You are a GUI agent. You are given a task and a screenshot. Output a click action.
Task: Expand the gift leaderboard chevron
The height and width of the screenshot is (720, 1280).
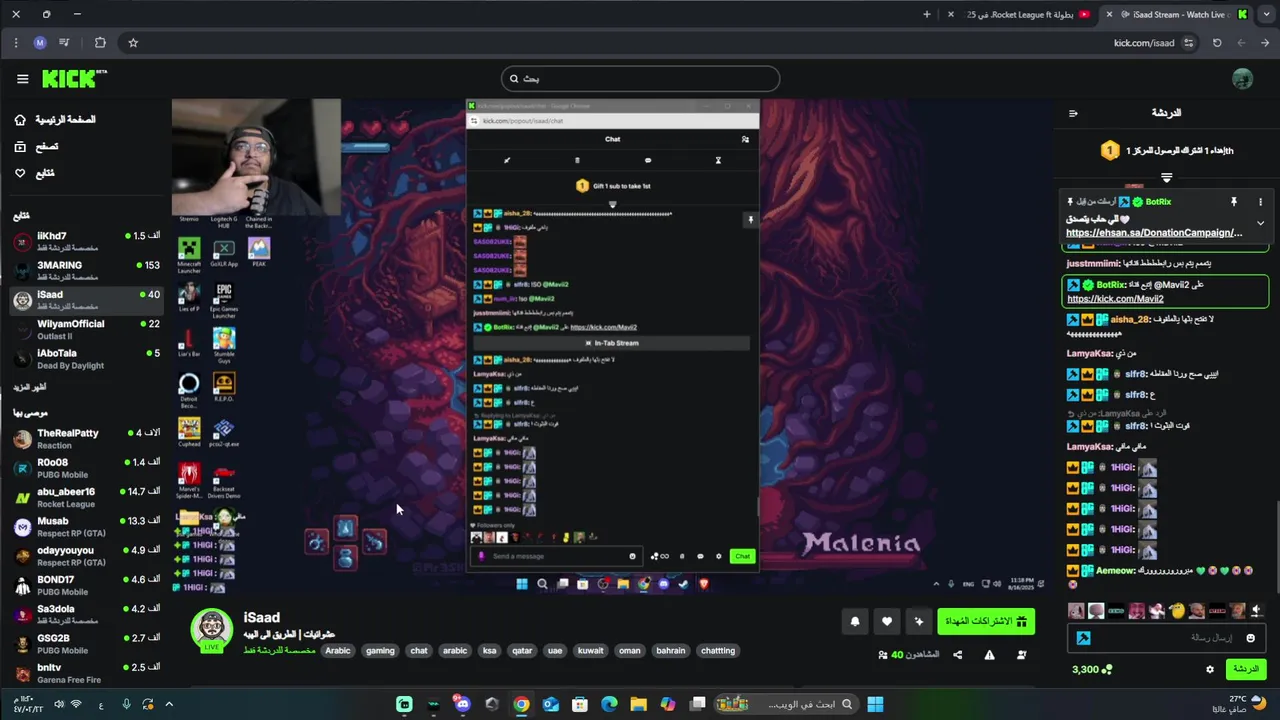coord(1166,177)
